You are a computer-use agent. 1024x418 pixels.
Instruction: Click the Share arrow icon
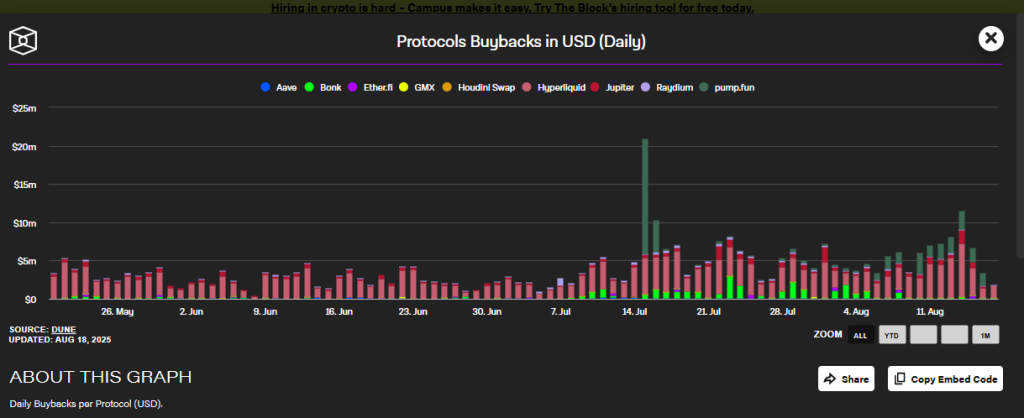pos(831,379)
